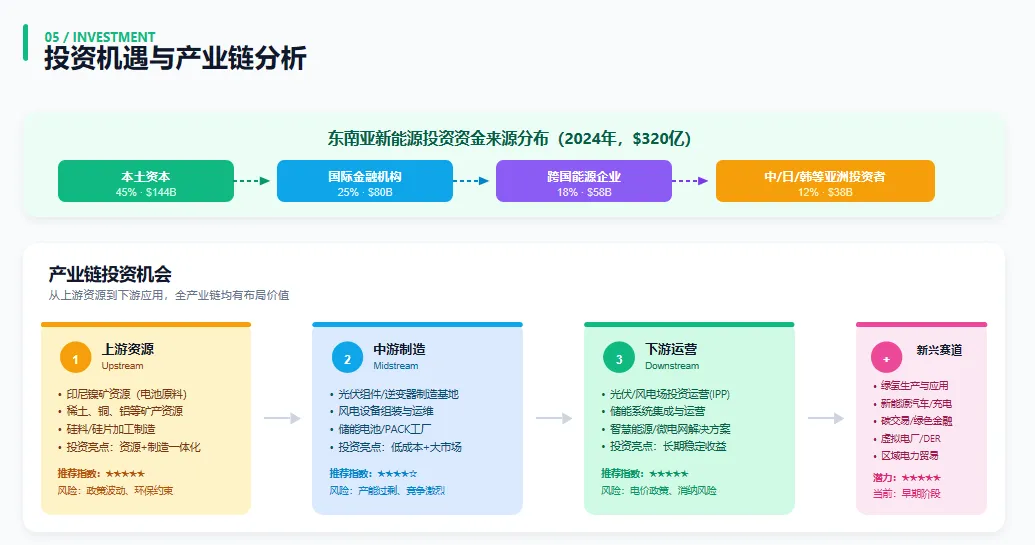Click the bullet 光伏组件/逆变器制造基地

coord(398,394)
